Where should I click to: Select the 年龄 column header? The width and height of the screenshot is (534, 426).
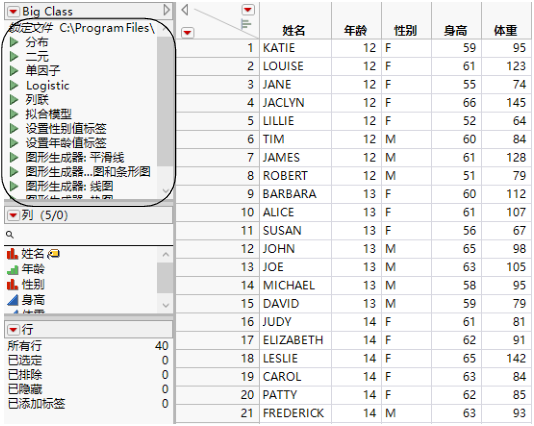click(356, 31)
